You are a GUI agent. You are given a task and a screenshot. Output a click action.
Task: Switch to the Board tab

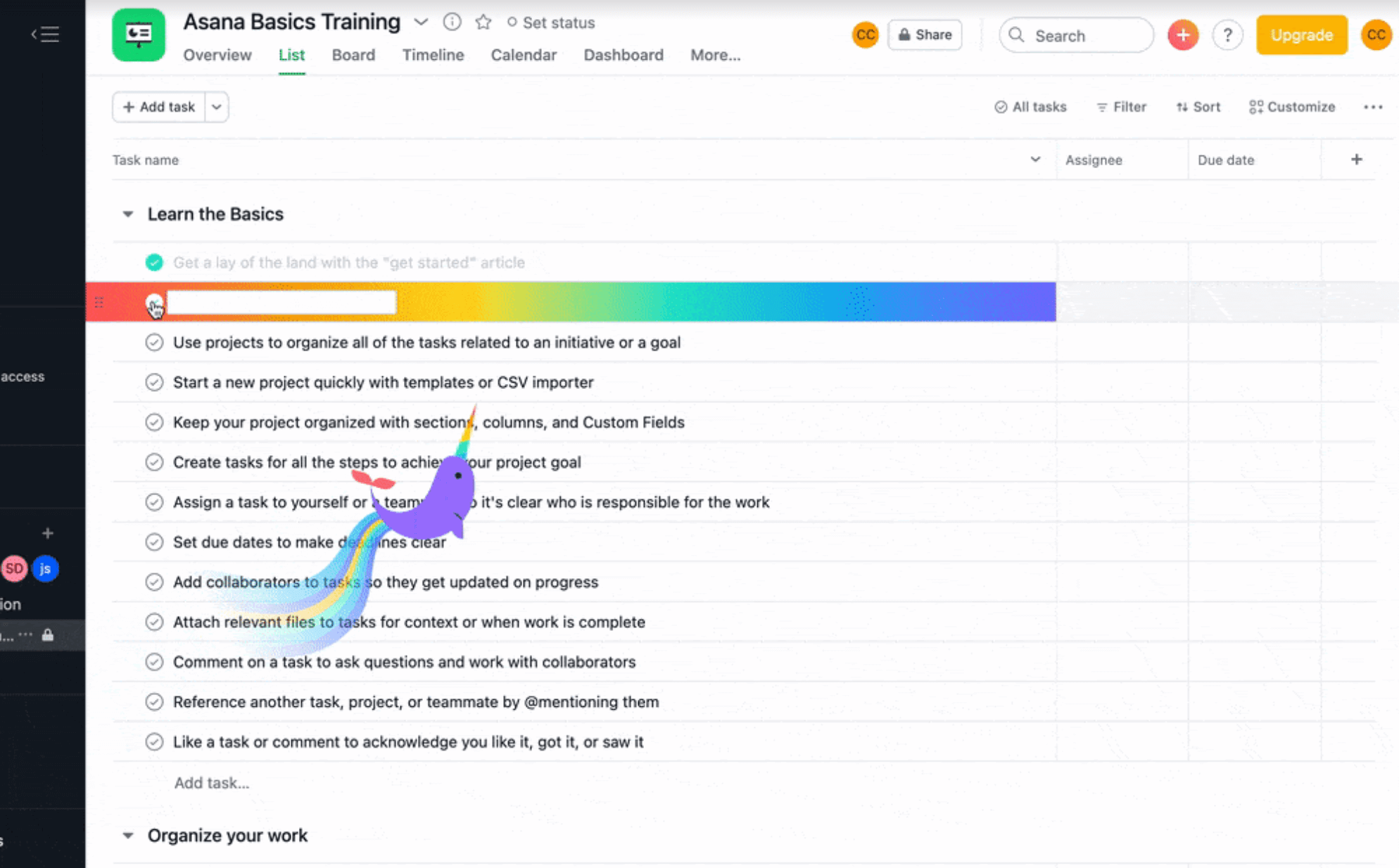coord(353,55)
